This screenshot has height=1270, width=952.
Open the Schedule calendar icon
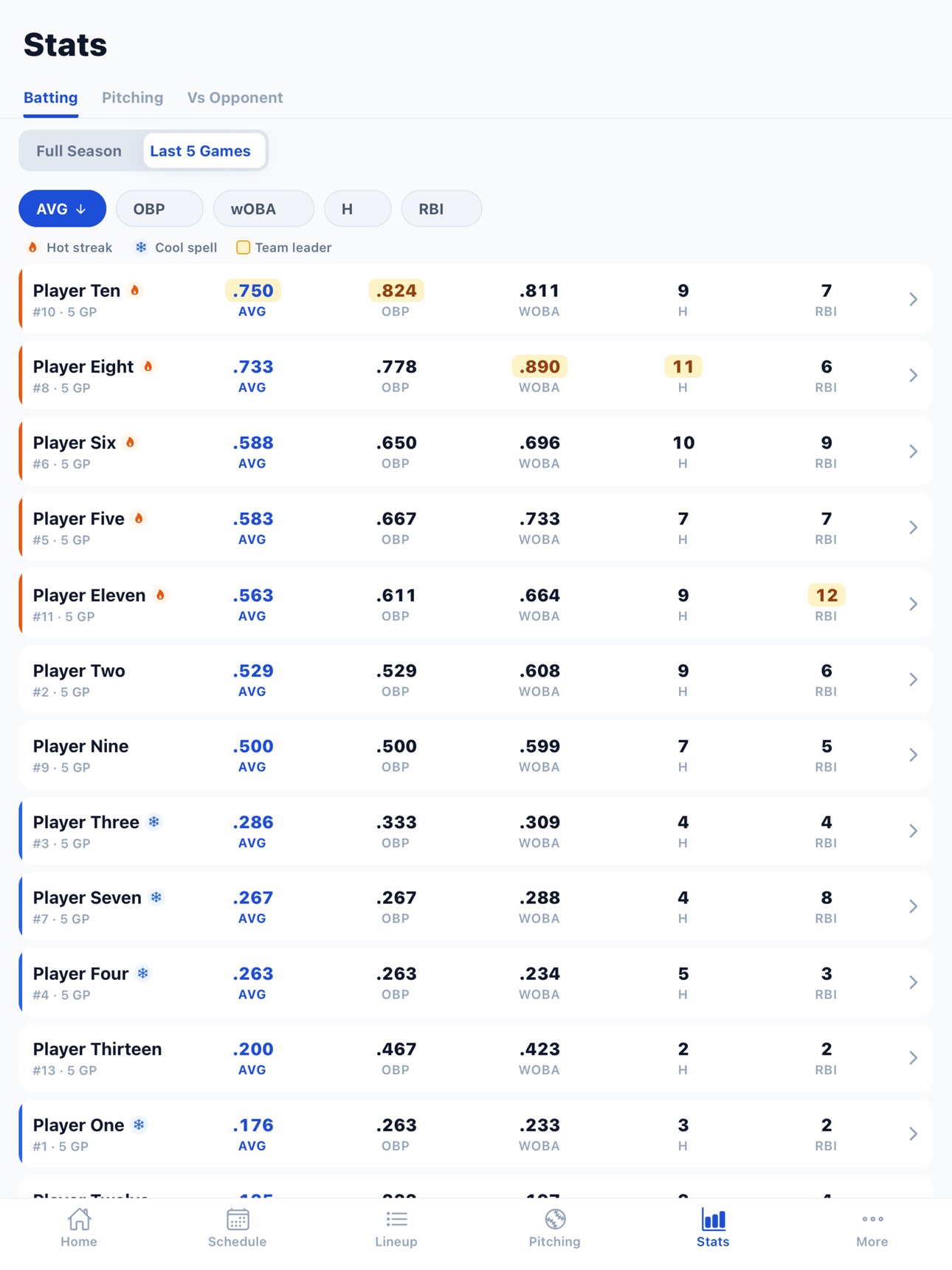coord(238,1219)
